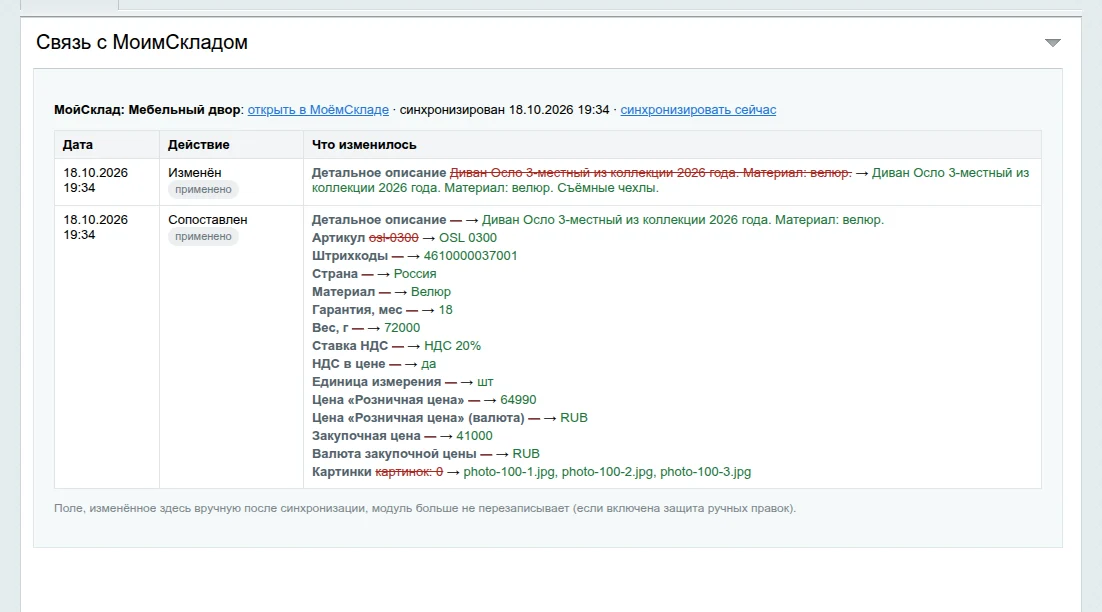Click the image file list starting «photo-100-1.jpg»
This screenshot has width=1102, height=612.
(x=607, y=472)
